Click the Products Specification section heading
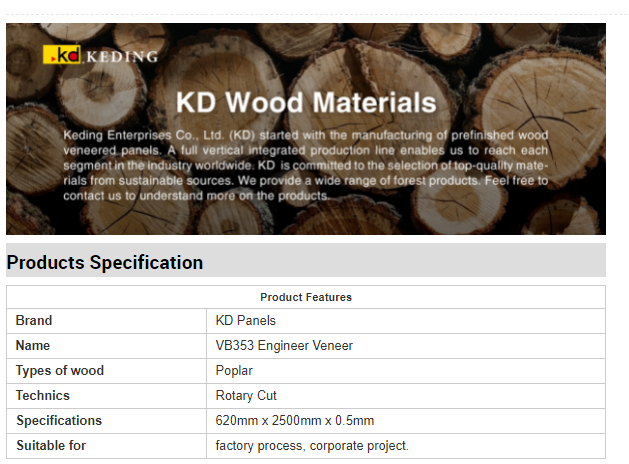 point(105,263)
